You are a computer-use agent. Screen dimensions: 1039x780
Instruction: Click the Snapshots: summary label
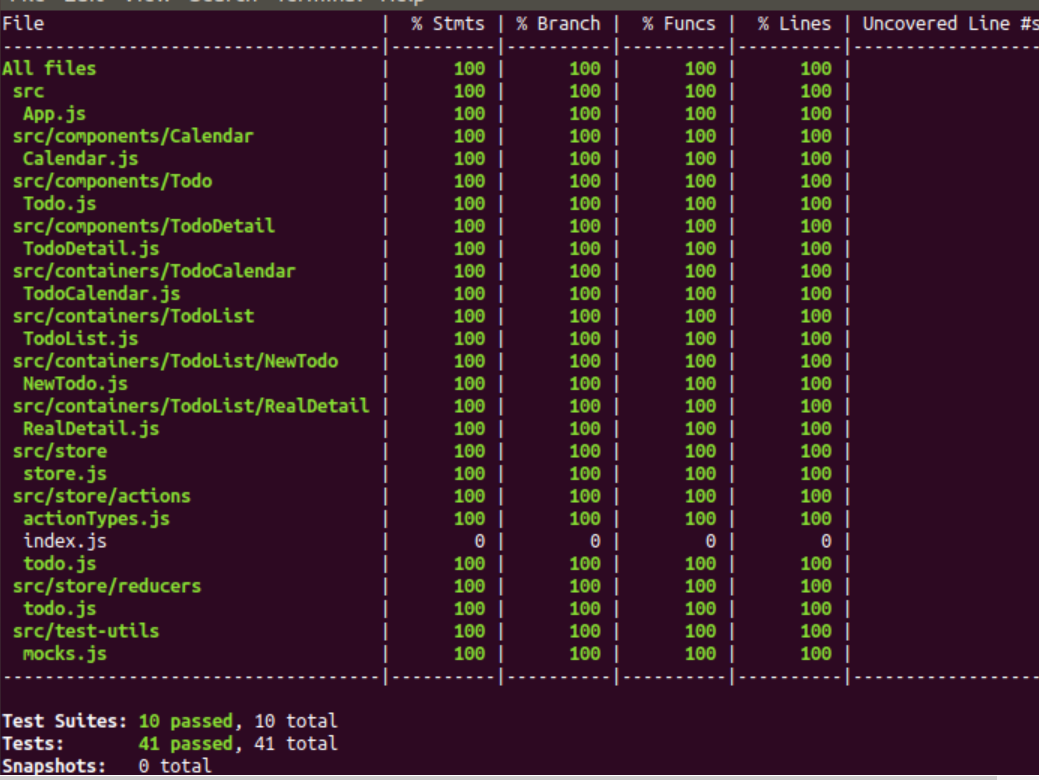click(54, 766)
